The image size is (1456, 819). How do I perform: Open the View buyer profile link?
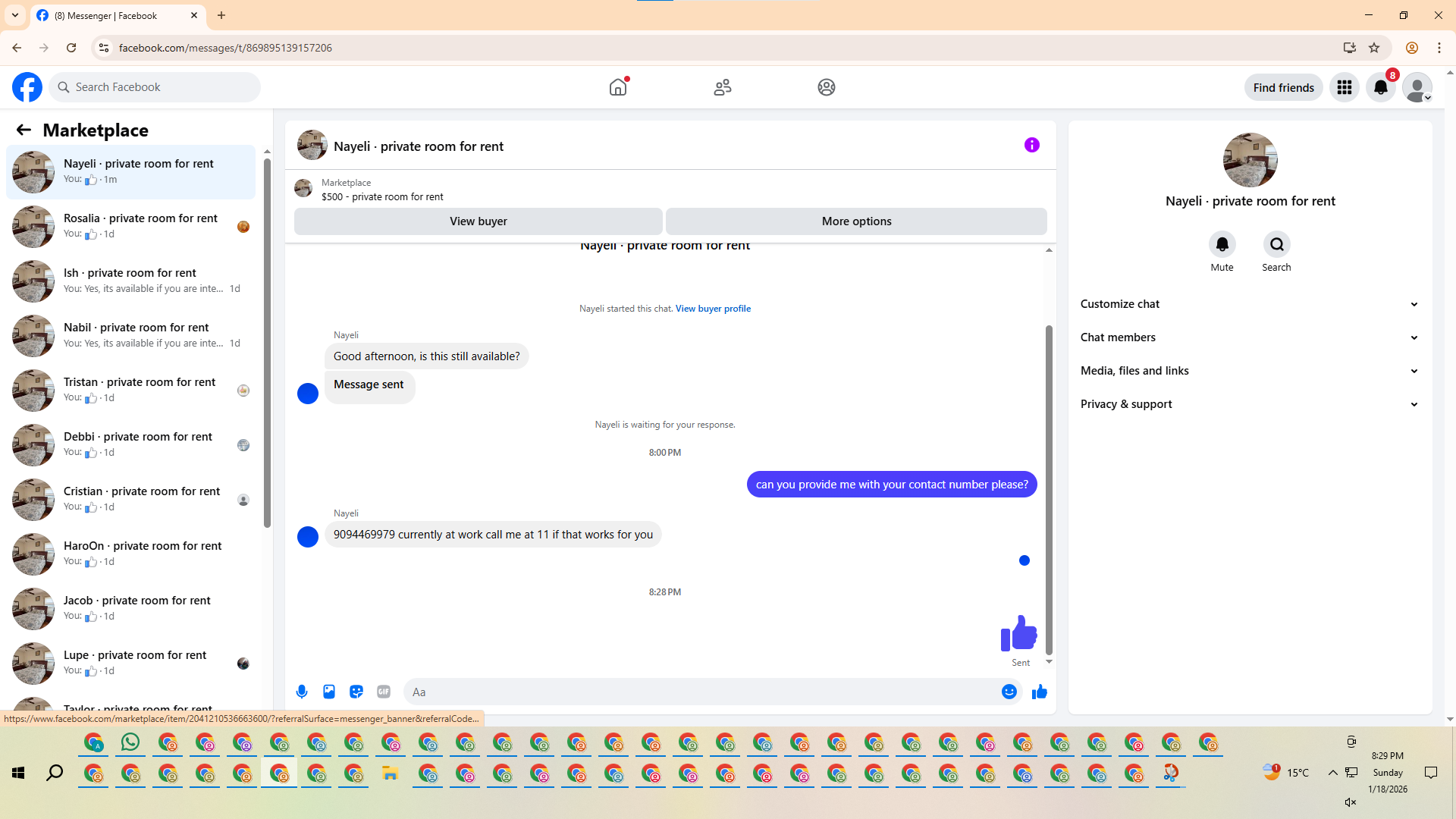click(713, 309)
